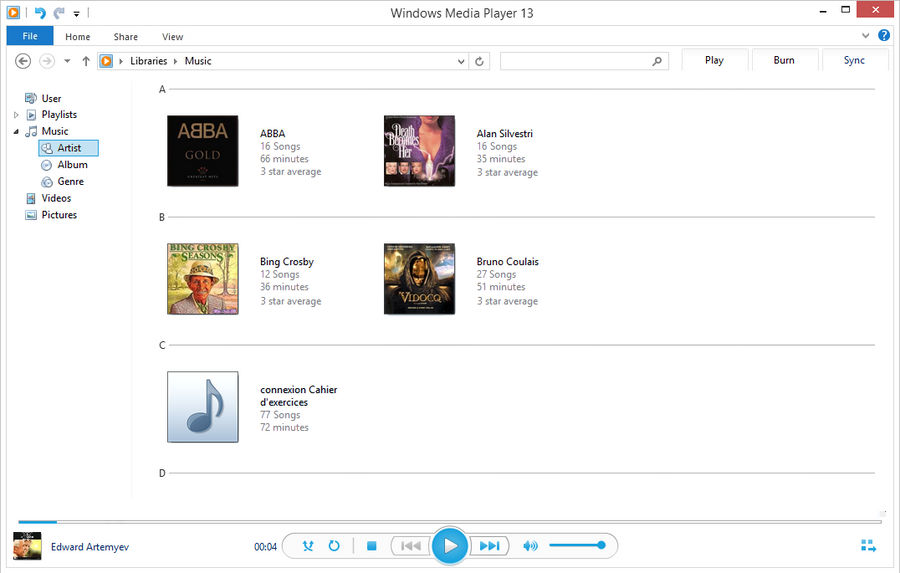Image resolution: width=900 pixels, height=573 pixels.
Task: Expand the Playlists tree node
Action: pyautogui.click(x=16, y=115)
